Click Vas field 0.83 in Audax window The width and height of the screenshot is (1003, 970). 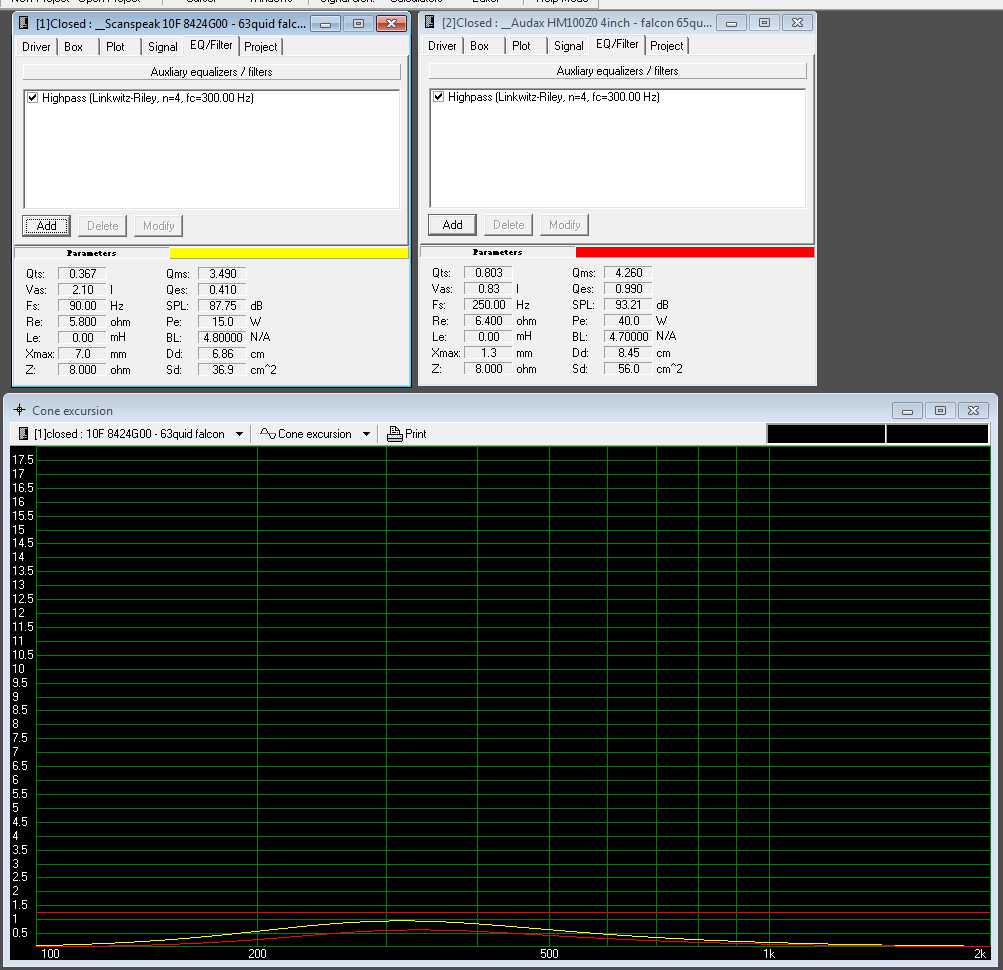[x=488, y=289]
